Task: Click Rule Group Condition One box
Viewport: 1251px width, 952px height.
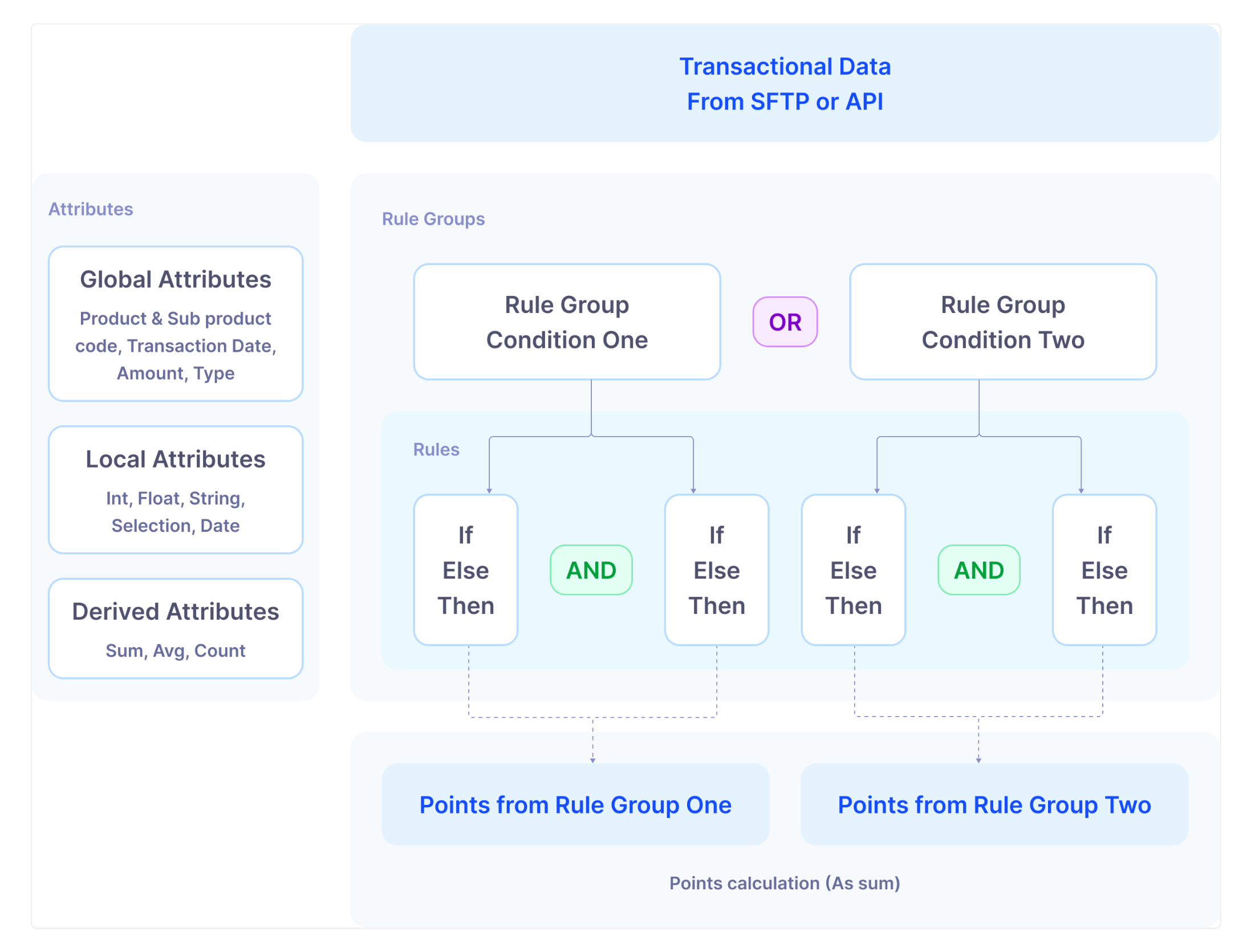Action: click(x=566, y=322)
